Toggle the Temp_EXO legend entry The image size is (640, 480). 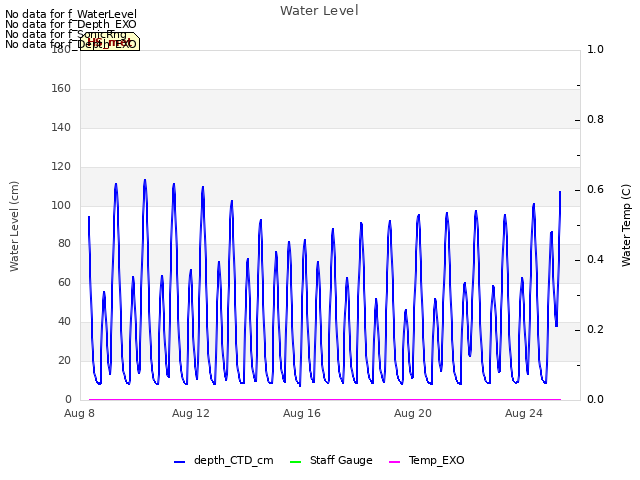pos(427,461)
